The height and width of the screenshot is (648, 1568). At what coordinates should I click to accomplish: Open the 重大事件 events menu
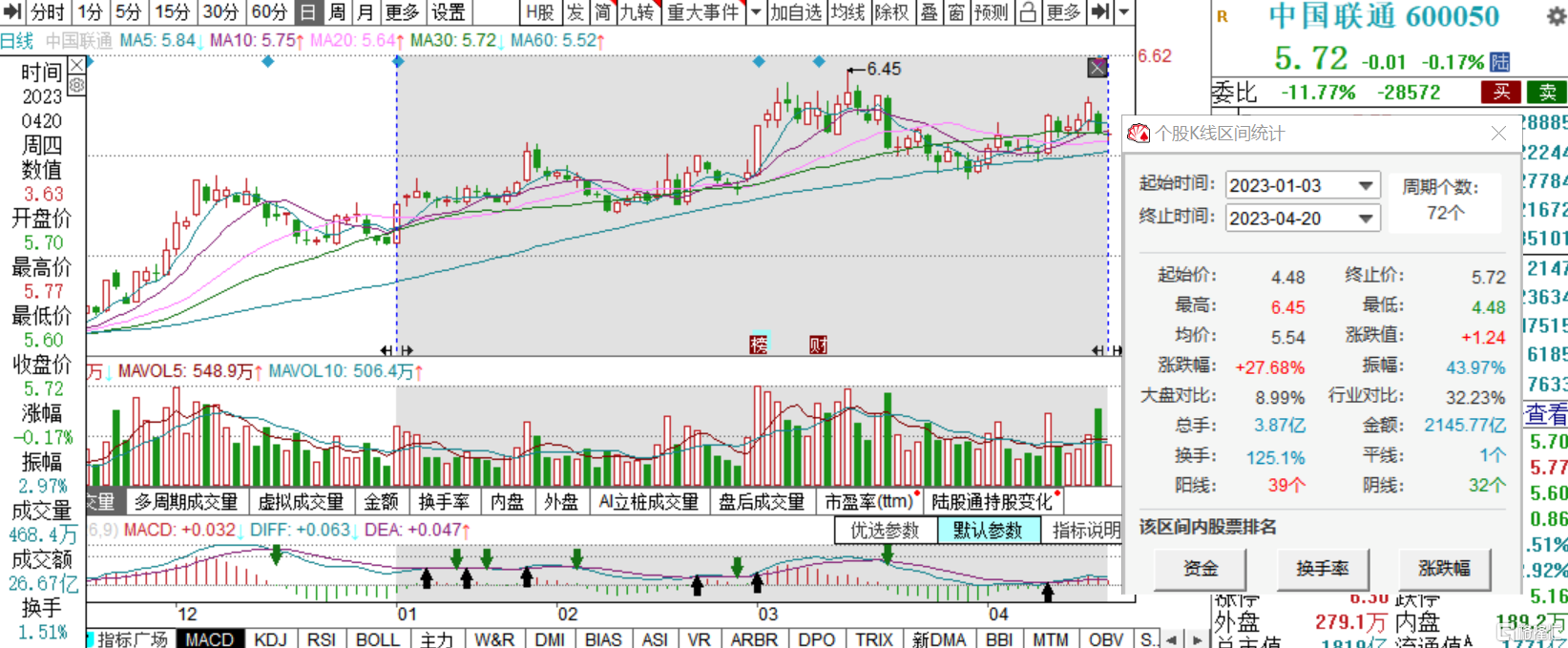pos(703,12)
